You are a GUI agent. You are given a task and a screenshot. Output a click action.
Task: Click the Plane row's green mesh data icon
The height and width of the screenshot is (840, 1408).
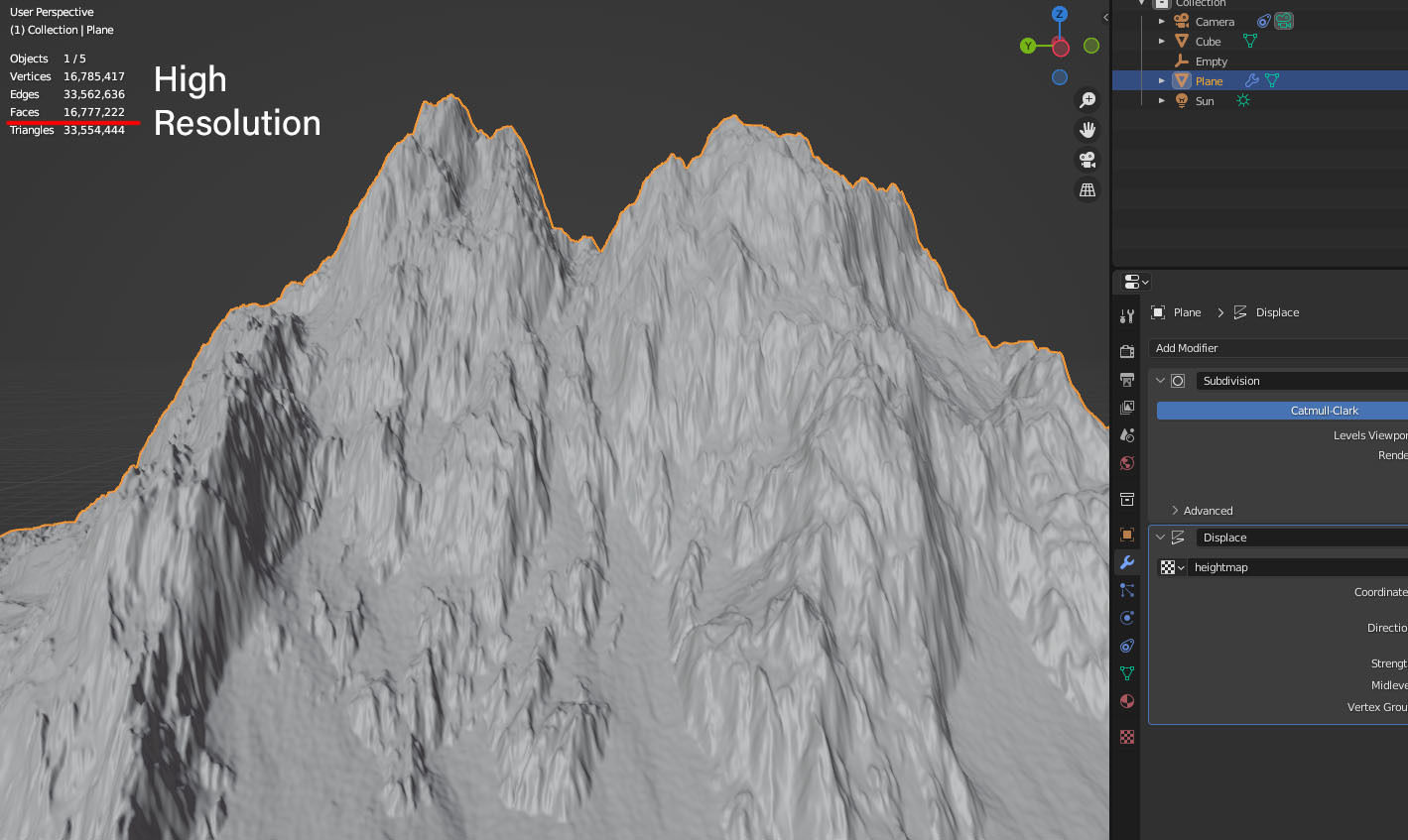(x=1272, y=80)
